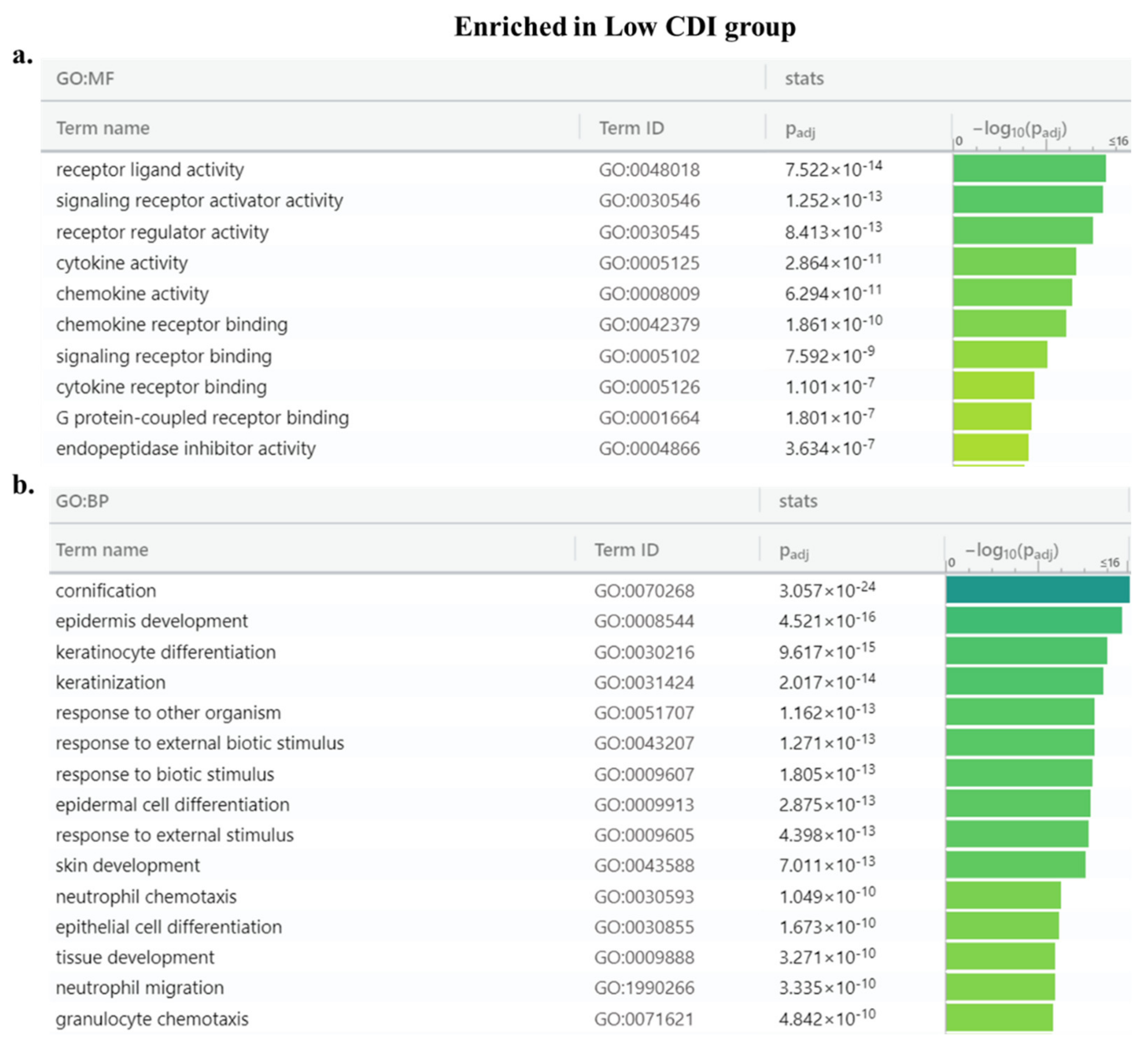Viewport: 1148px width, 1043px height.
Task: Click the keratinization term name
Action: (x=110, y=682)
